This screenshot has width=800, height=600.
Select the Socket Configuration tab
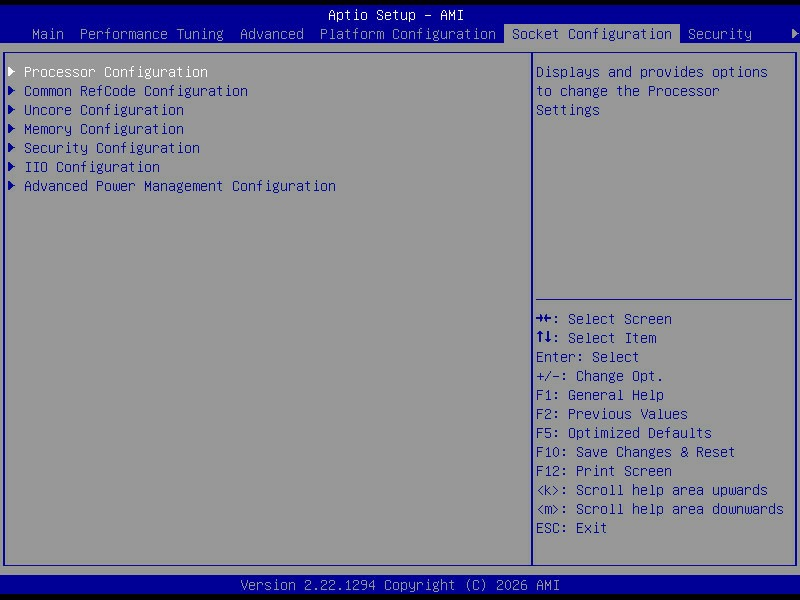click(x=592, y=34)
